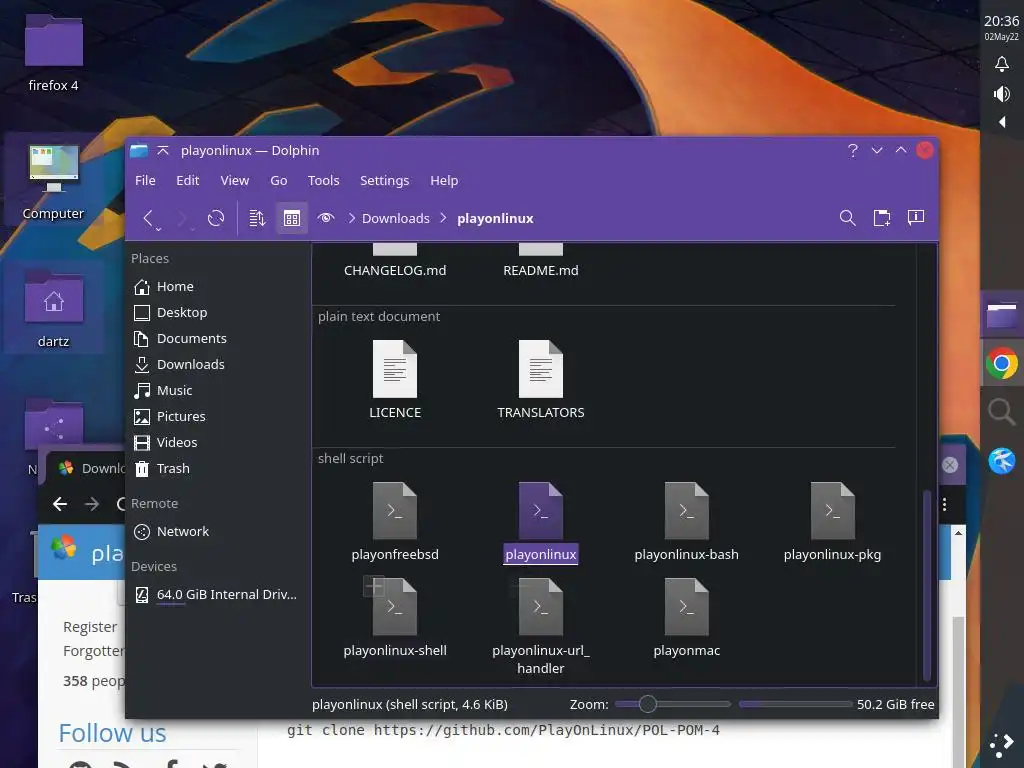Select CHANGELOG.md file
1024x768 pixels.
coord(394,263)
